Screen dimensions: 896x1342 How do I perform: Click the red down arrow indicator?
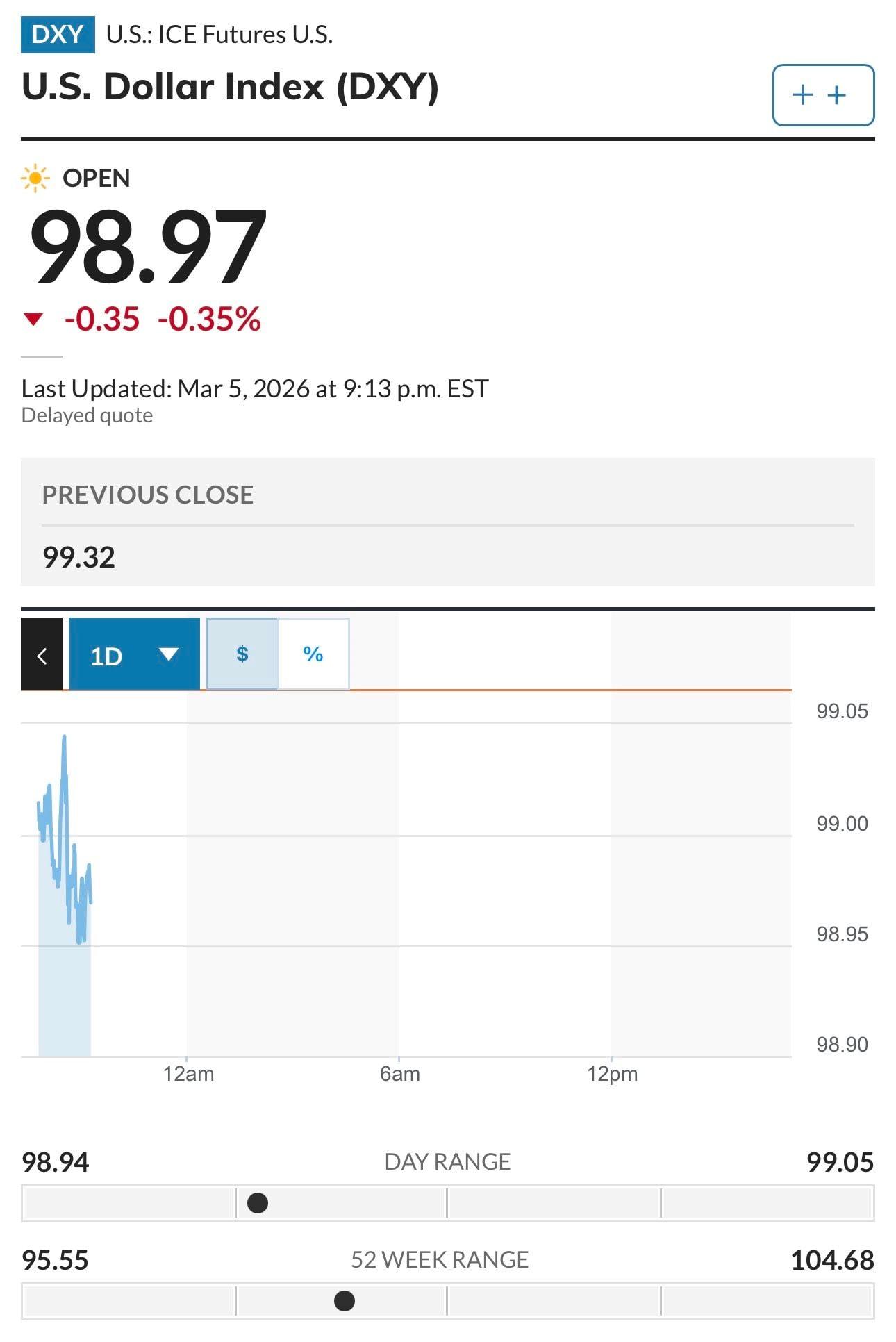click(33, 320)
